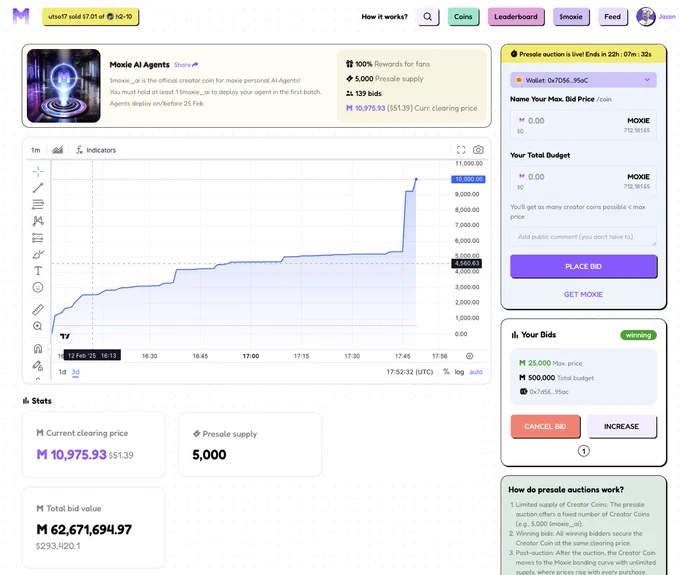Click TradingView logo on chart
This screenshot has height=575, width=680.
[65, 336]
